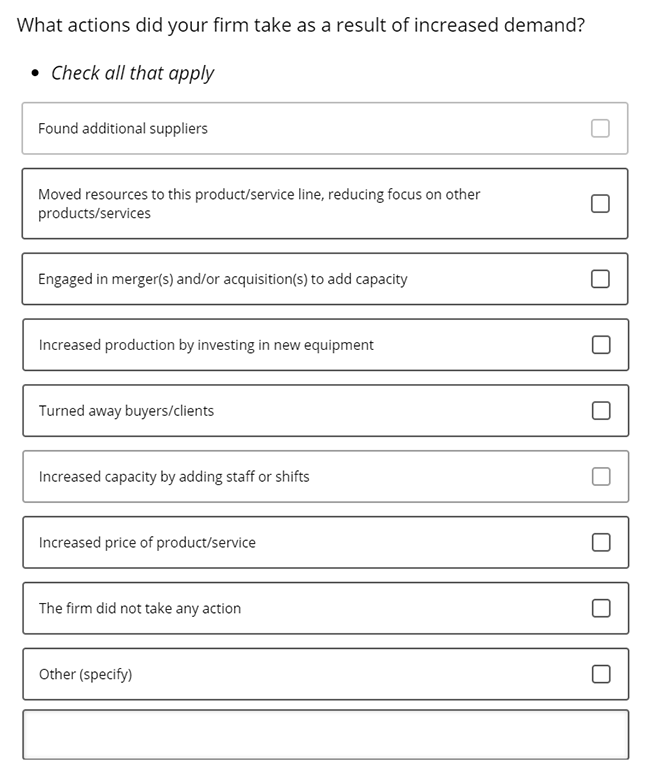Click the 'Found additional suppliers' label text
Screen dimensions: 650x781
tap(123, 129)
